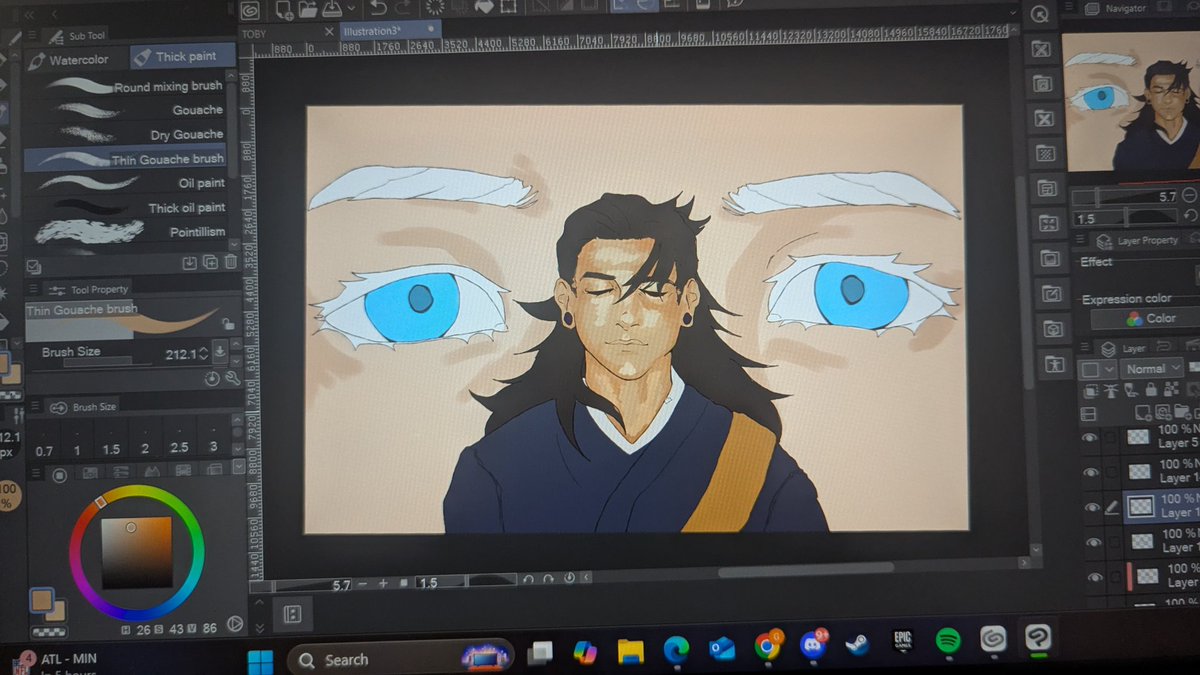The width and height of the screenshot is (1200, 675).
Task: Click the Quick Access search icon in right strip
Action: tap(1039, 14)
